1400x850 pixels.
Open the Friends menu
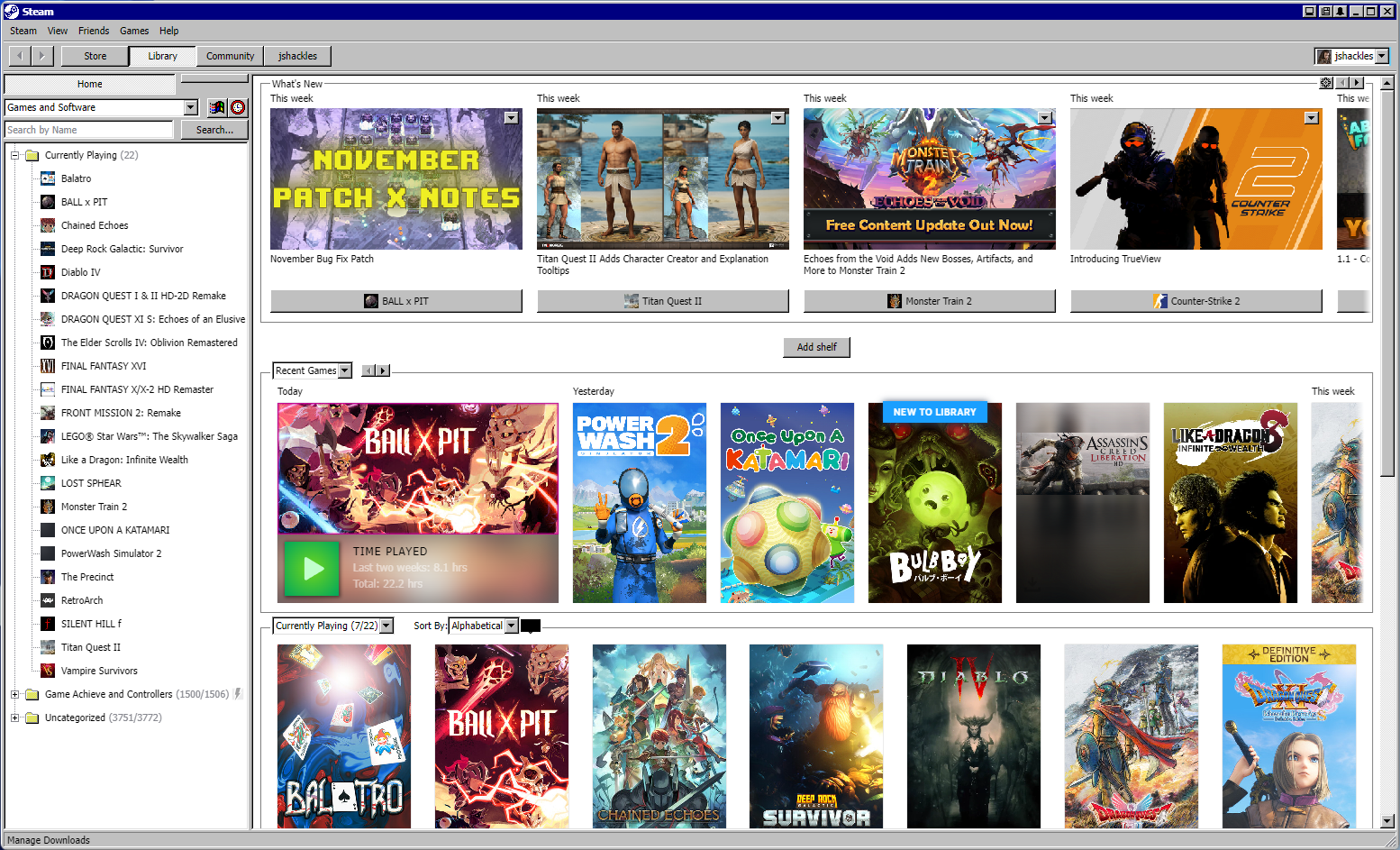[93, 31]
